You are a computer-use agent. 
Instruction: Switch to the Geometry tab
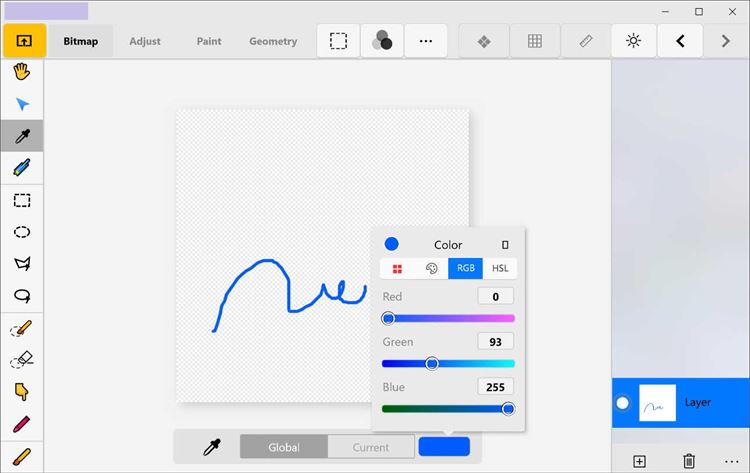coord(273,41)
